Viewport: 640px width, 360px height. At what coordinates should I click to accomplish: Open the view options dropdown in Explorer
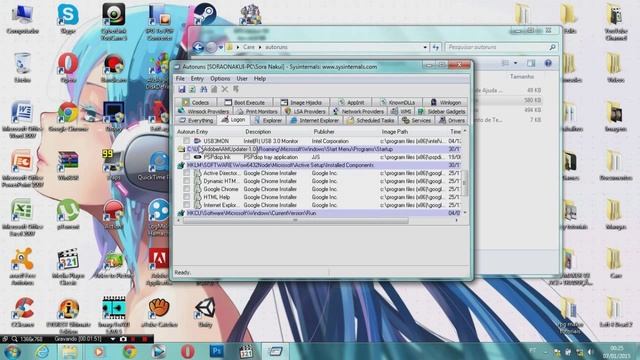tap(516, 63)
